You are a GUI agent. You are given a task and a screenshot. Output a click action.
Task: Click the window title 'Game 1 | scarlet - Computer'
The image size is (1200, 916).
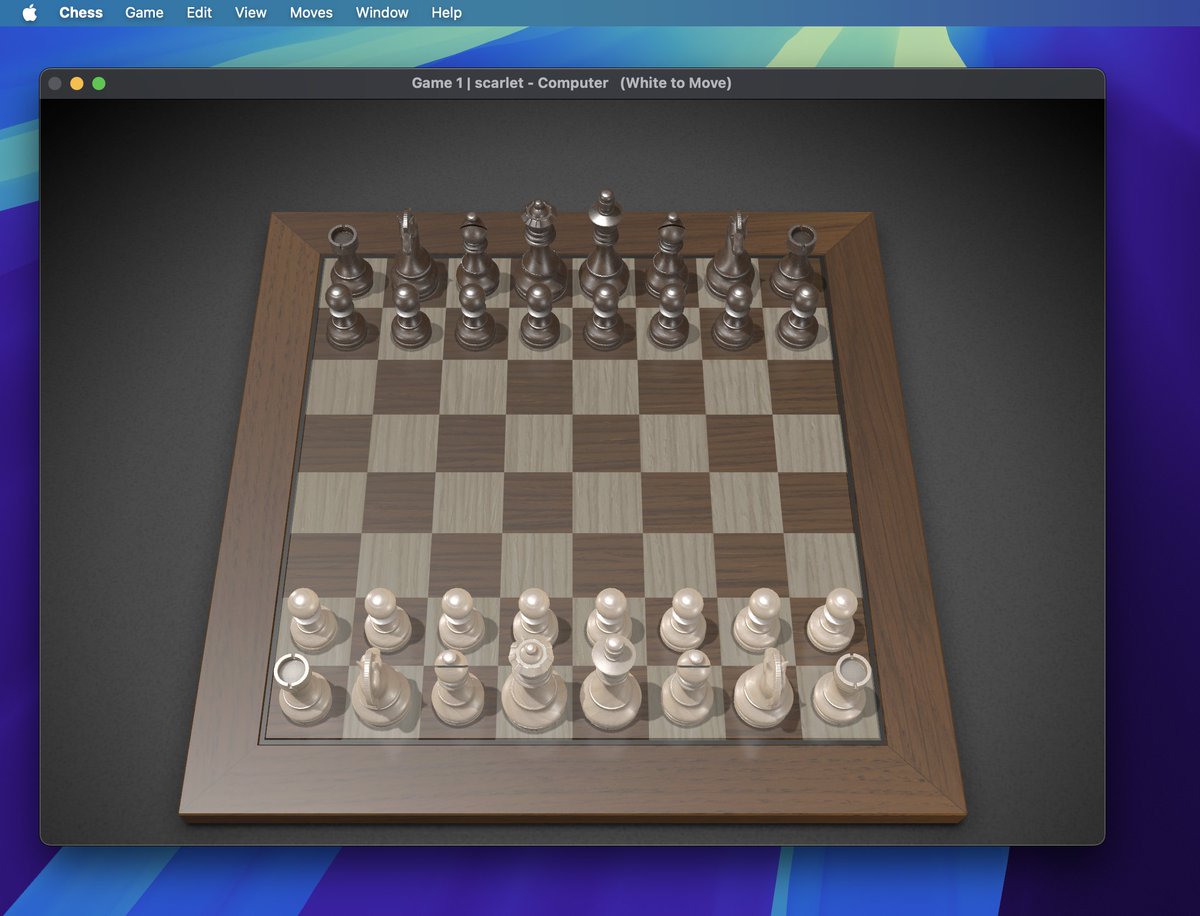510,83
